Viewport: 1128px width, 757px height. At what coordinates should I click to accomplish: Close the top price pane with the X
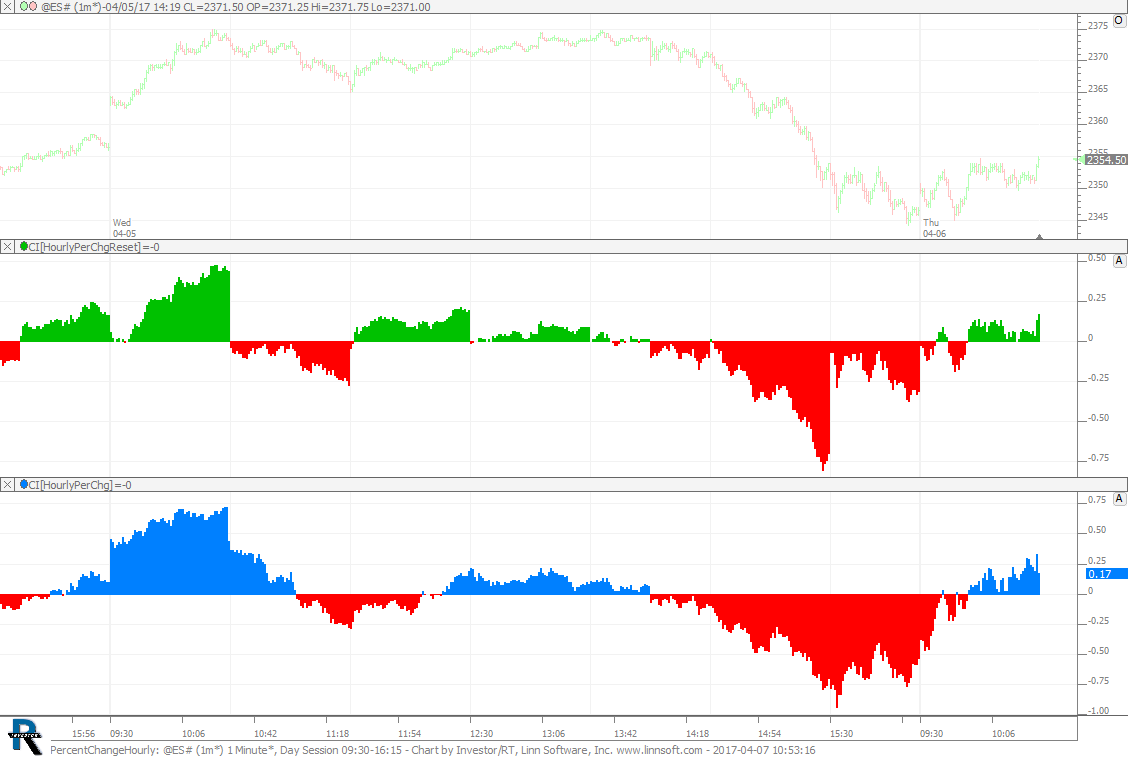8,7
